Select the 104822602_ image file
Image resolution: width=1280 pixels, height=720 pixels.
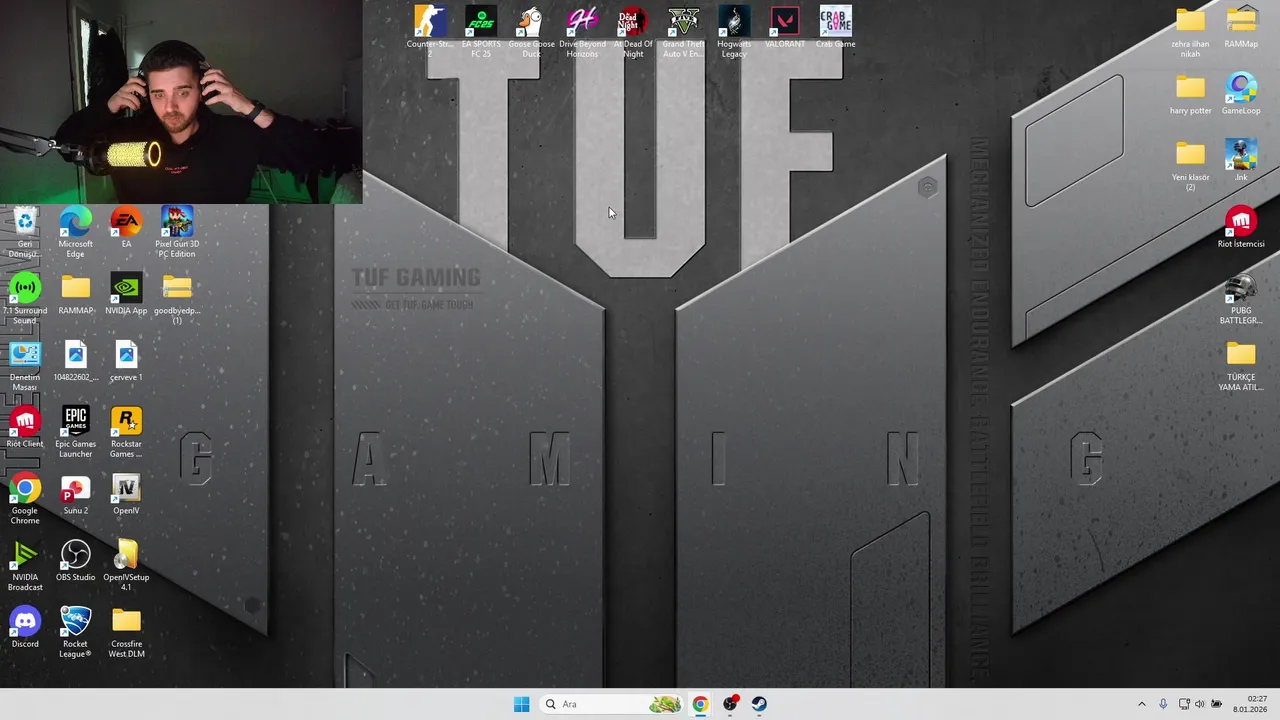(x=75, y=354)
